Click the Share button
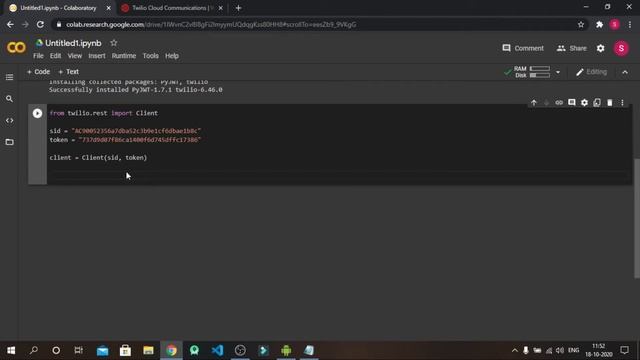This screenshot has width=640, height=360. click(572, 48)
